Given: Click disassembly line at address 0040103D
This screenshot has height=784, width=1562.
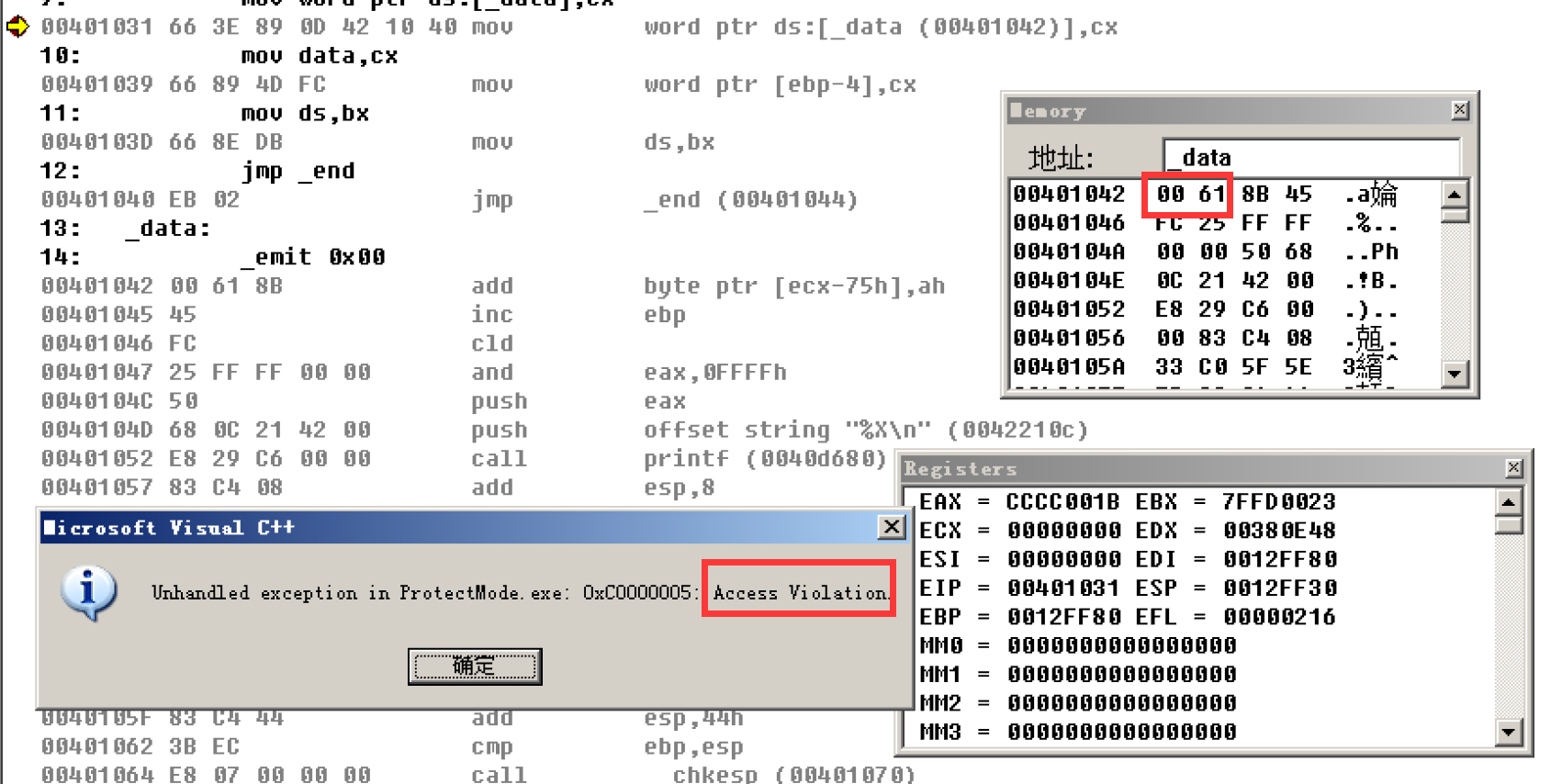Looking at the screenshot, I should (376, 142).
